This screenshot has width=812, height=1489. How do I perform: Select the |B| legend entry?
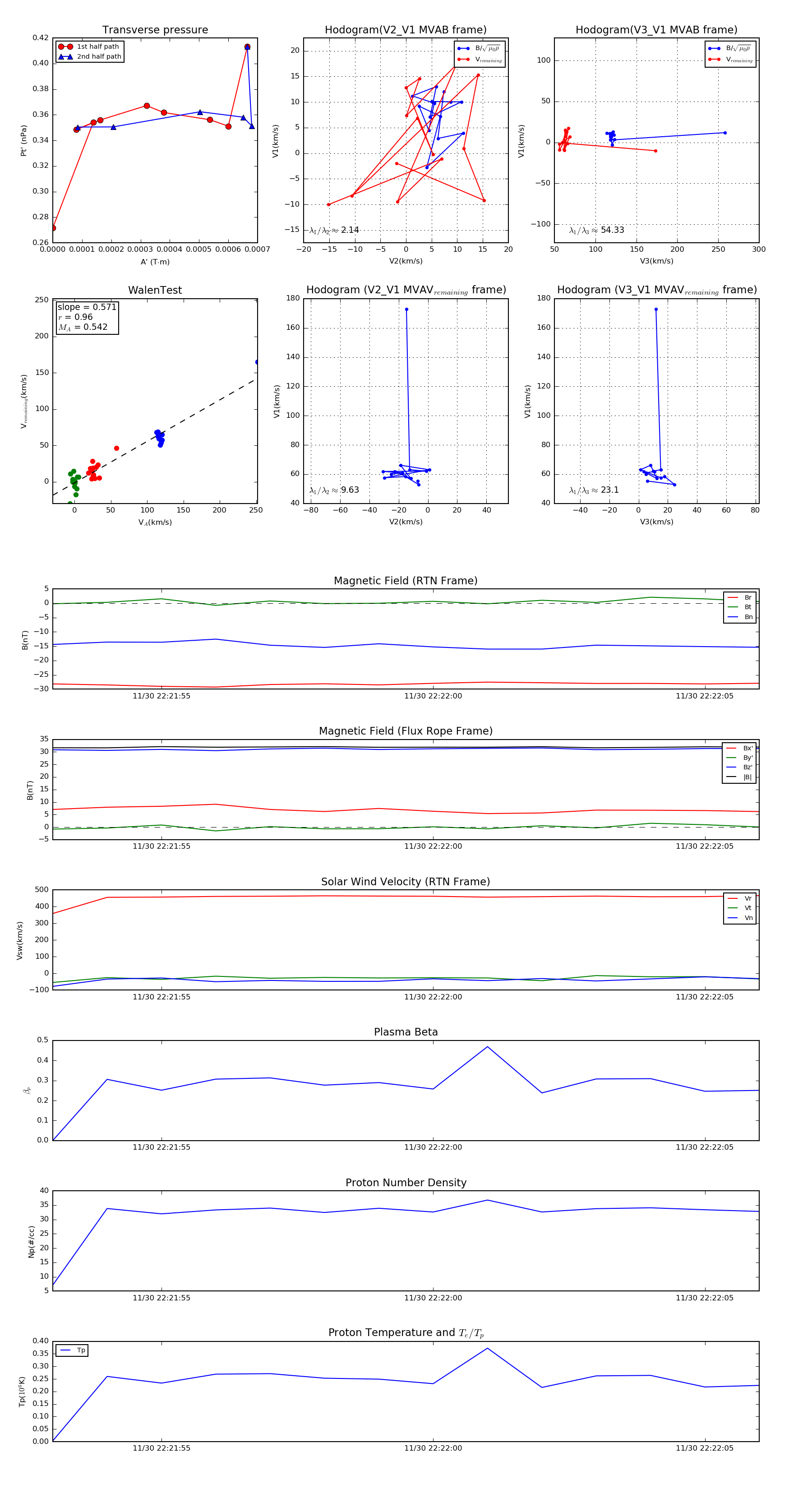click(x=739, y=777)
